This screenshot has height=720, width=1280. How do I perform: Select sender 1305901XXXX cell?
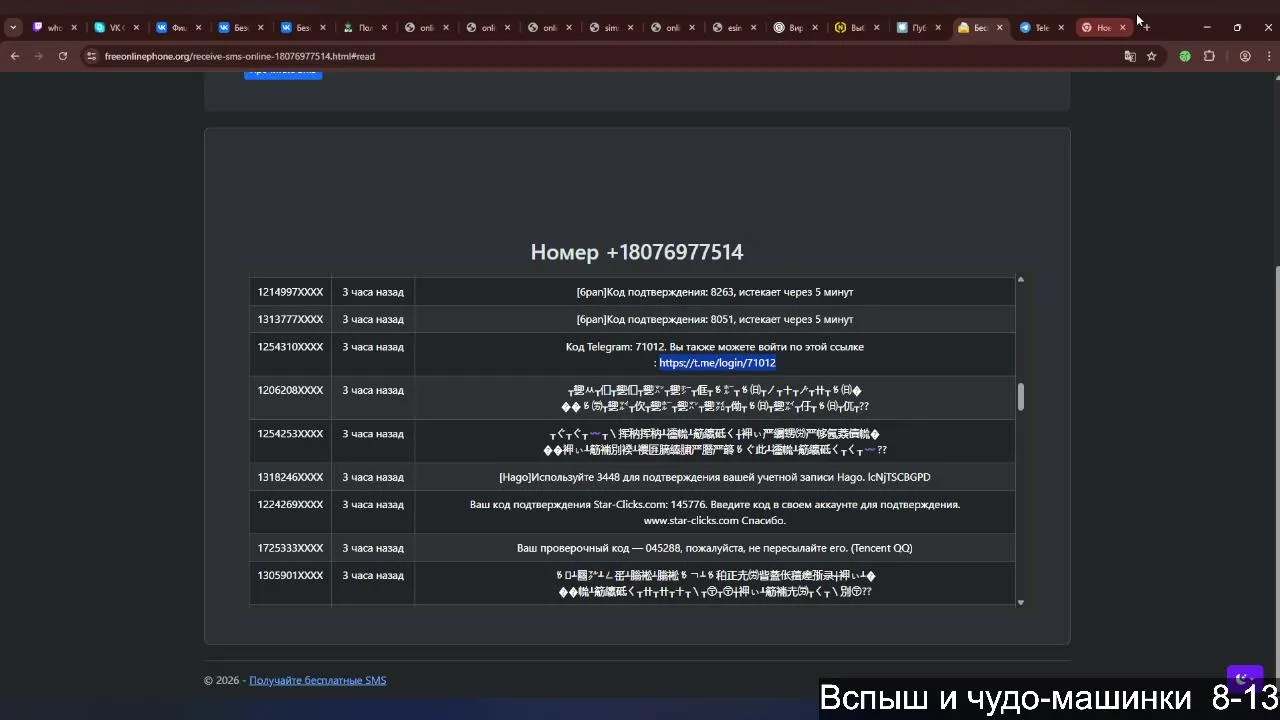(290, 583)
